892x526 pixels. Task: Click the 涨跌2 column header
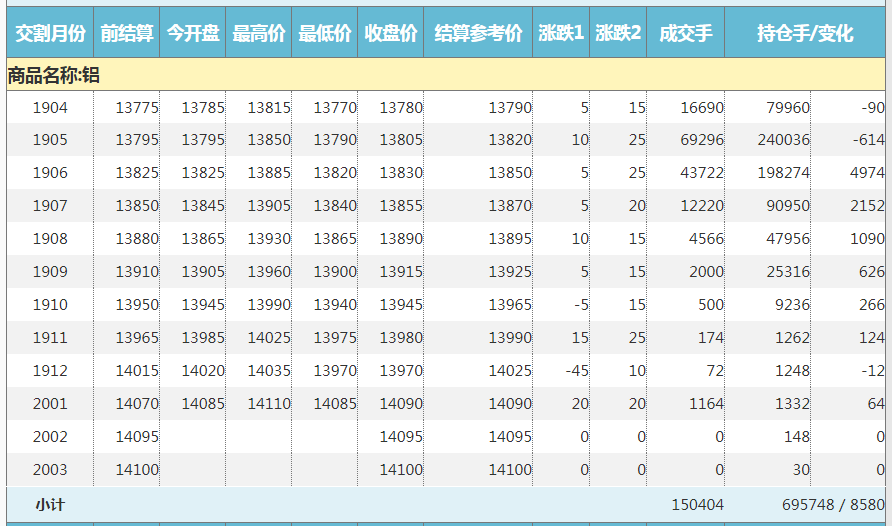pos(618,34)
